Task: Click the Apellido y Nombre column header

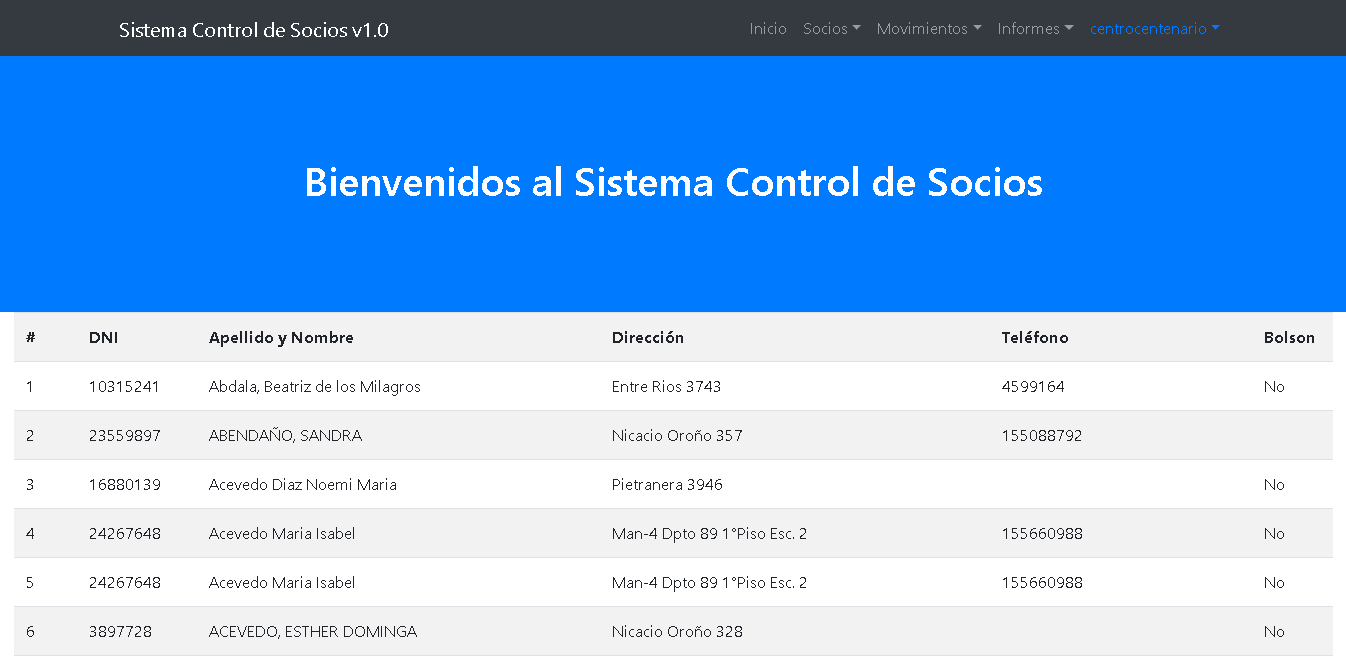Action: pyautogui.click(x=281, y=338)
